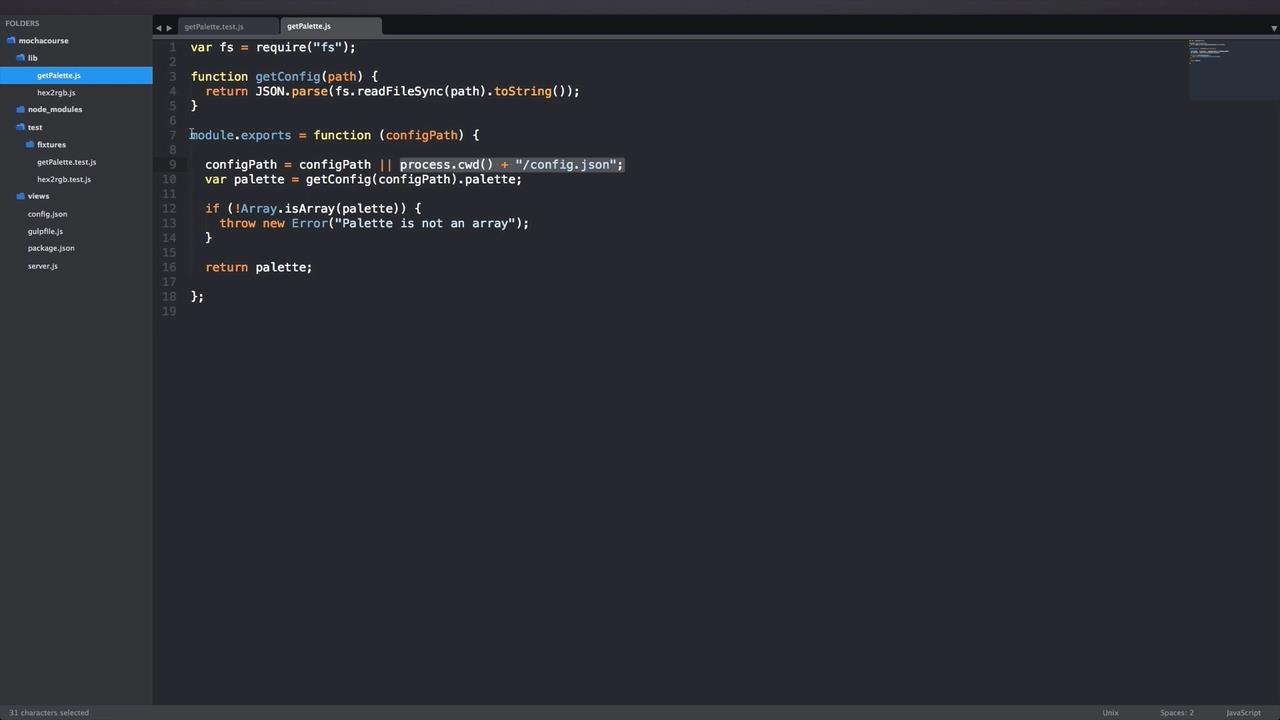Click line number 7 in gutter
Image resolution: width=1280 pixels, height=720 pixels.
(x=173, y=135)
